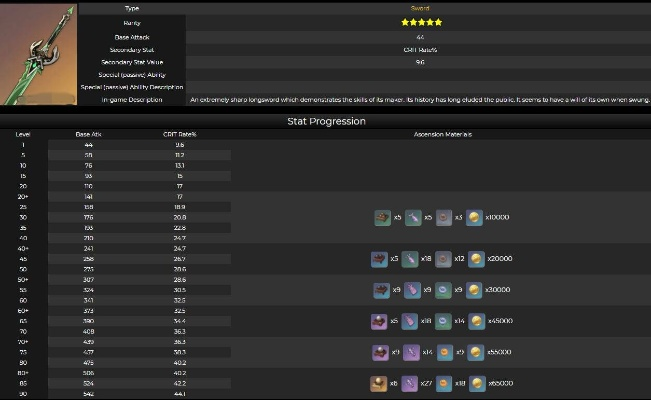Click the green sword weapon thumbnail
This screenshot has height=400, width=651.
click(x=38, y=53)
